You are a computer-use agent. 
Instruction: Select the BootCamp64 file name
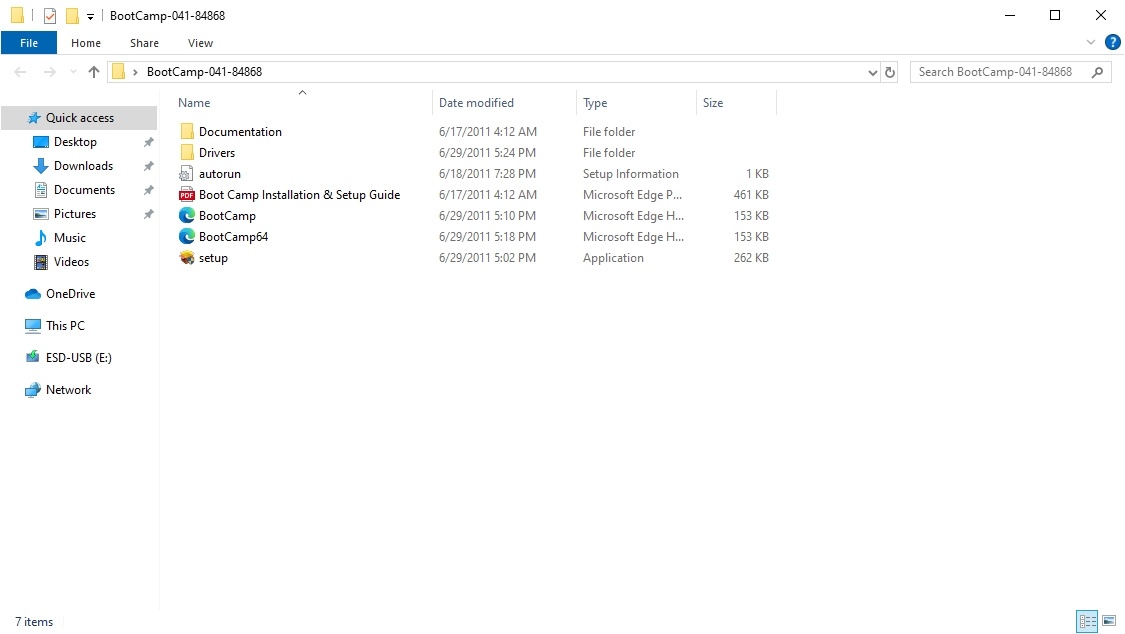[233, 236]
